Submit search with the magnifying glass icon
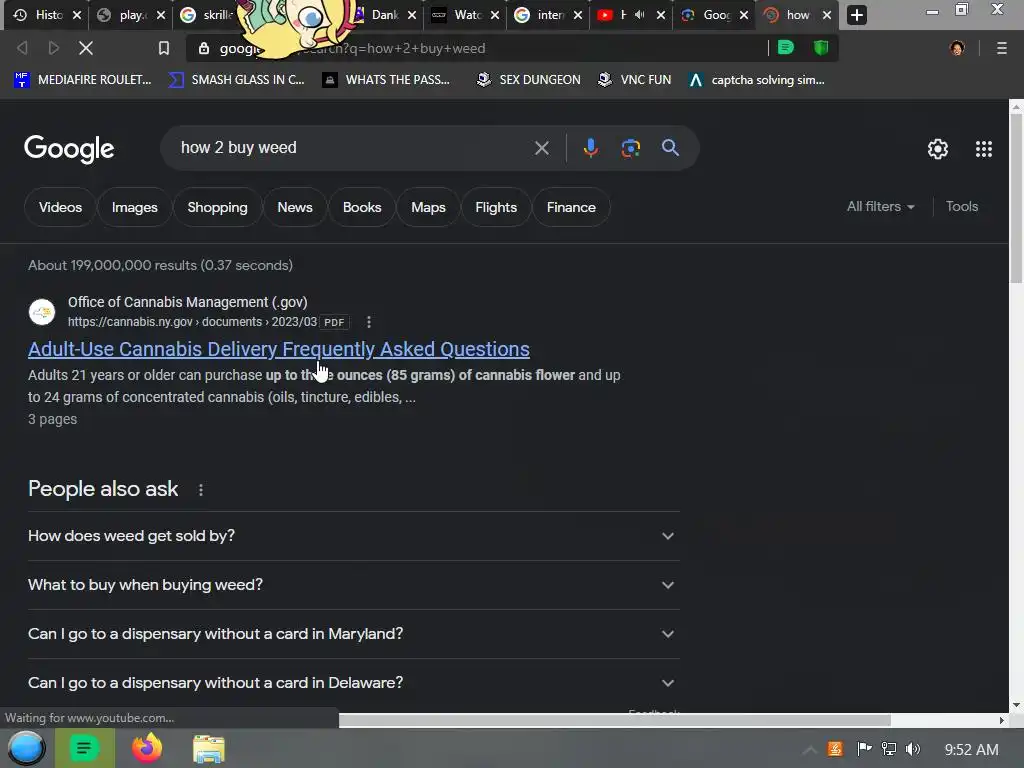 click(x=670, y=148)
